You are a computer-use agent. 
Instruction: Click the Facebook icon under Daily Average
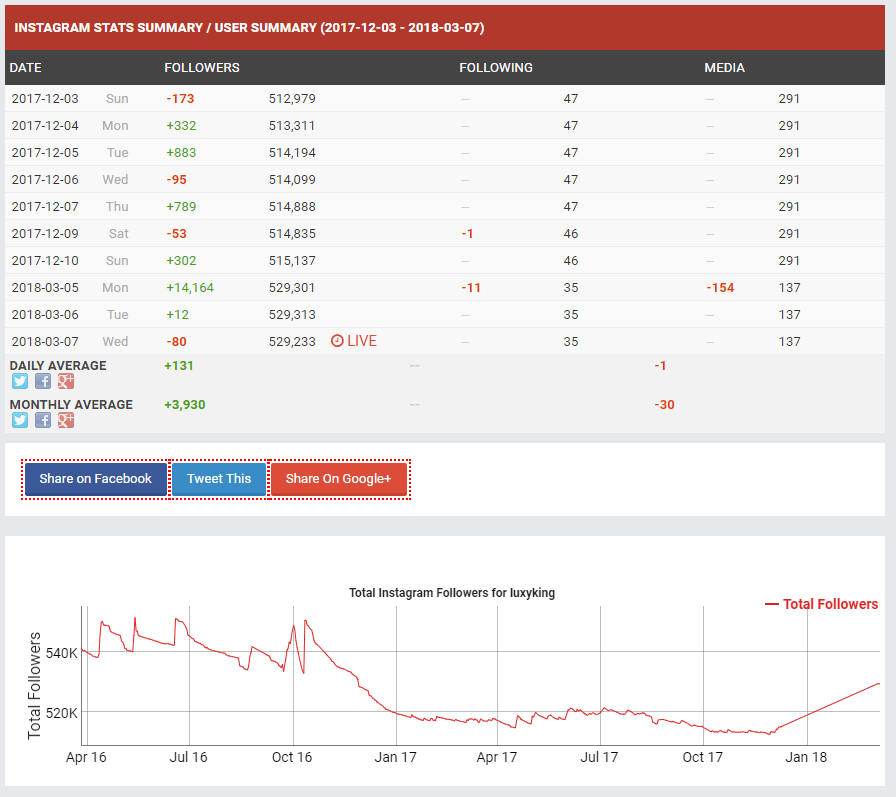(43, 381)
